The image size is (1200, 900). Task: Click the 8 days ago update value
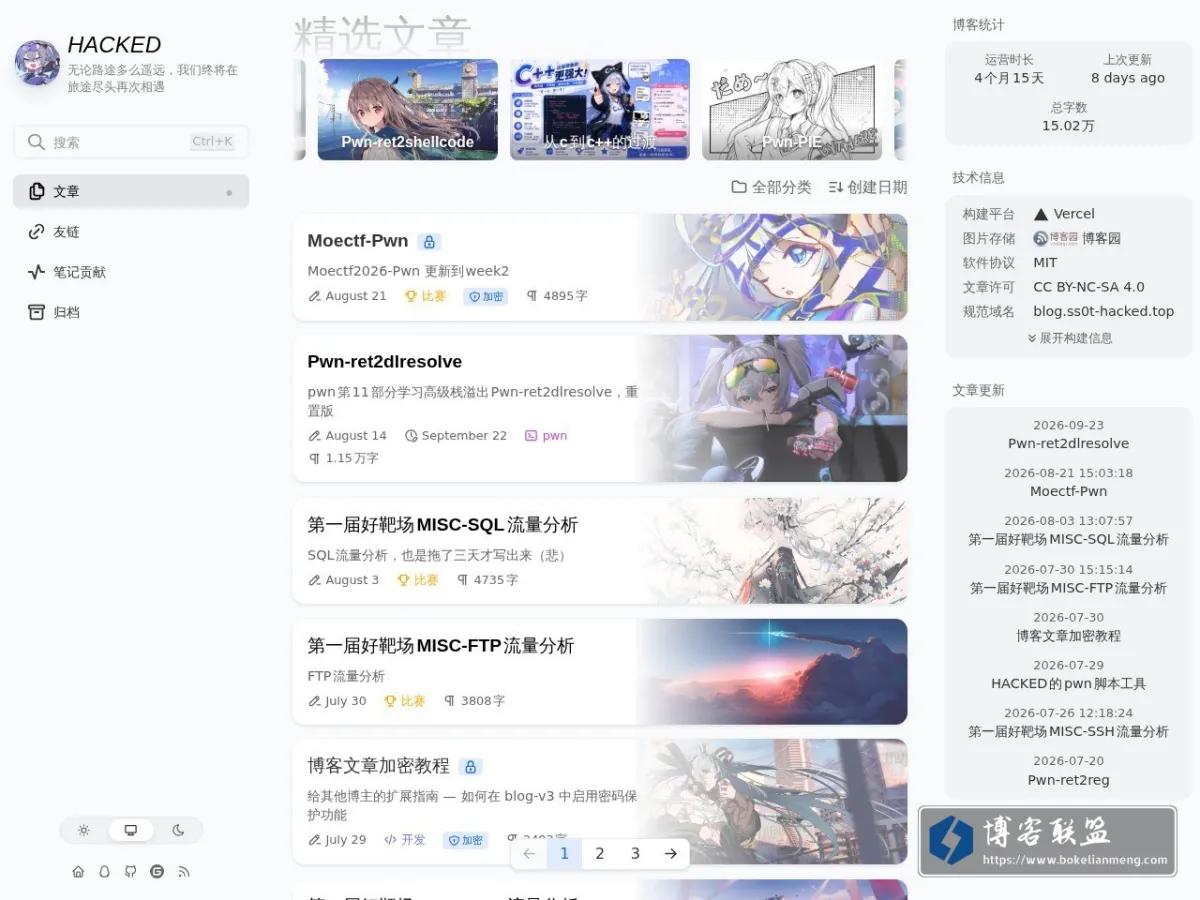[1128, 78]
